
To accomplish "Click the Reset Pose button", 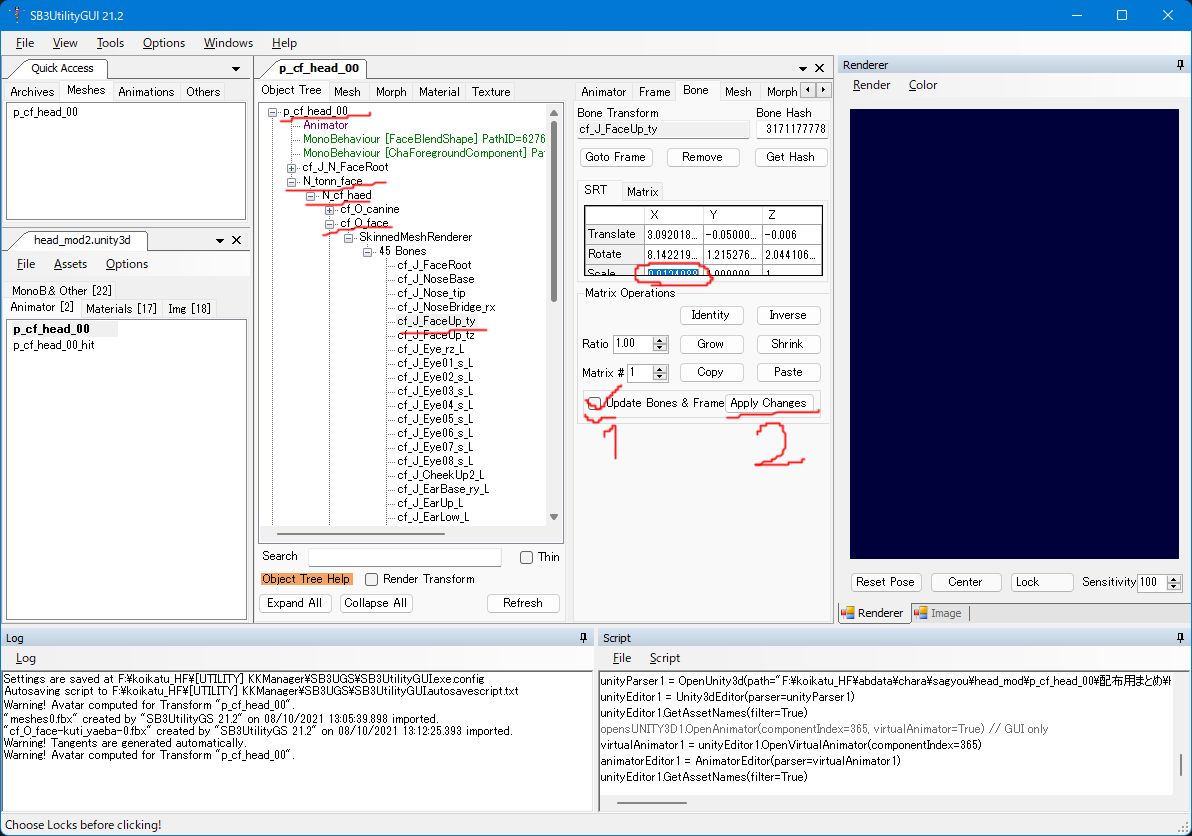I will click(886, 582).
